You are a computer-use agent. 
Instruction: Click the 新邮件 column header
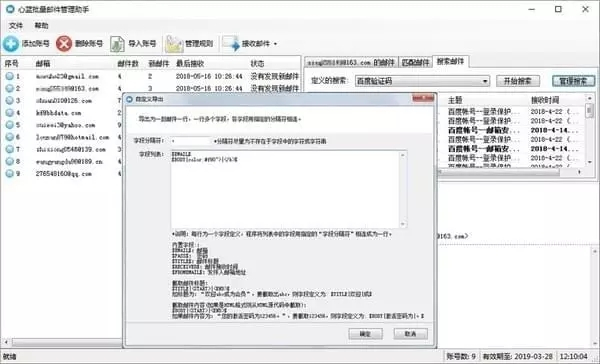click(x=158, y=64)
